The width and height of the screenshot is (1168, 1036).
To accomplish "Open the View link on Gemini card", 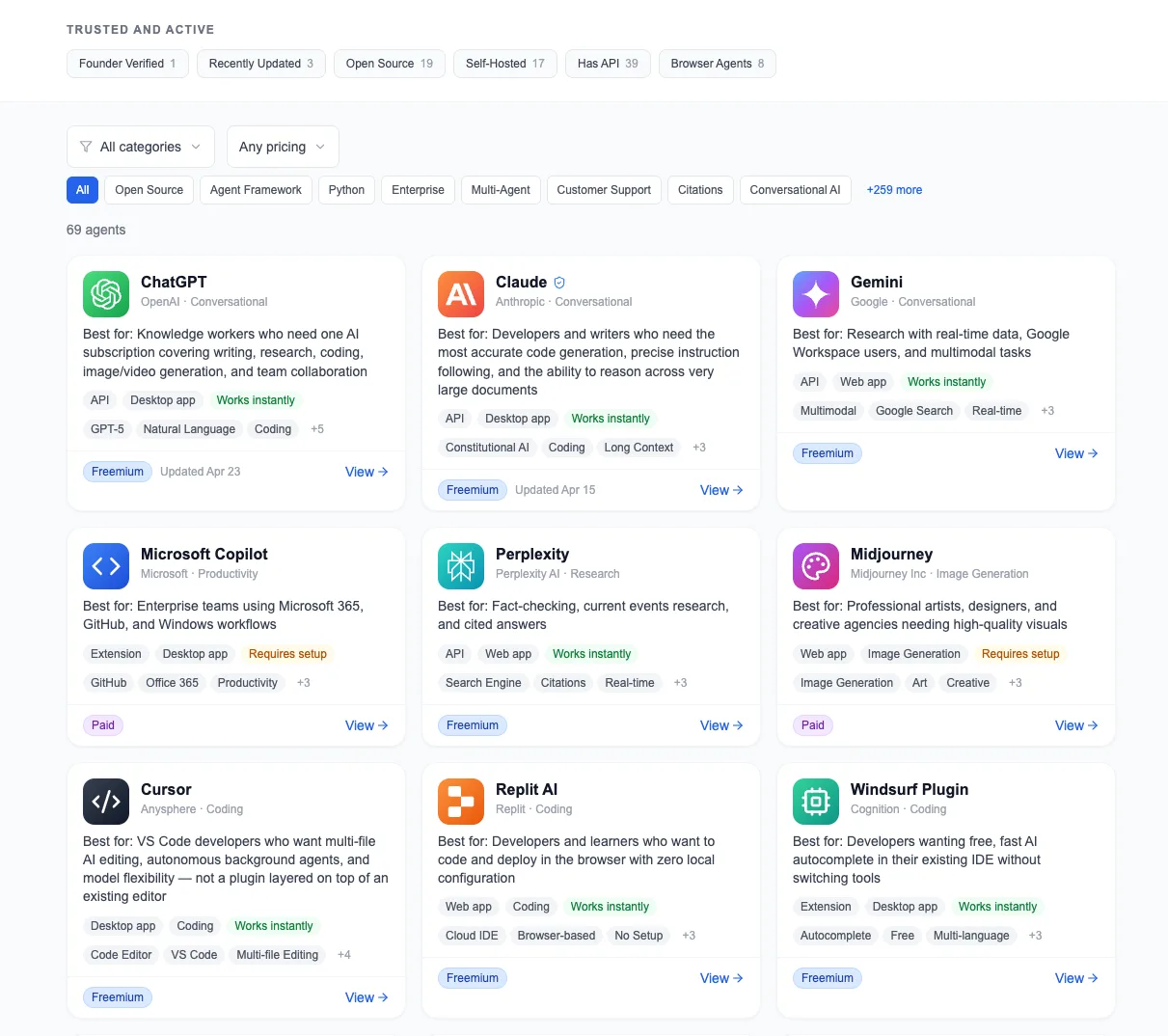I will tap(1076, 453).
